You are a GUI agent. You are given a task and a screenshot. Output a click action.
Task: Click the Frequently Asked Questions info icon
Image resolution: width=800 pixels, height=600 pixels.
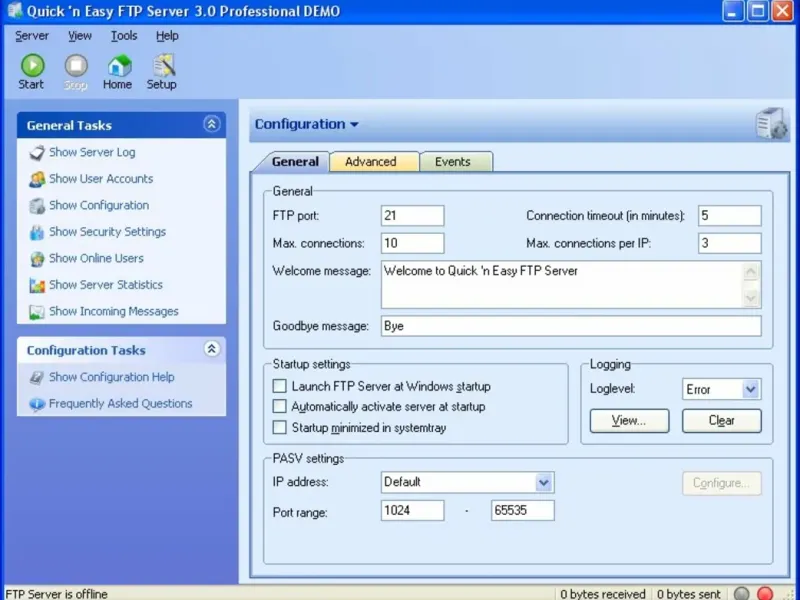[x=37, y=404]
